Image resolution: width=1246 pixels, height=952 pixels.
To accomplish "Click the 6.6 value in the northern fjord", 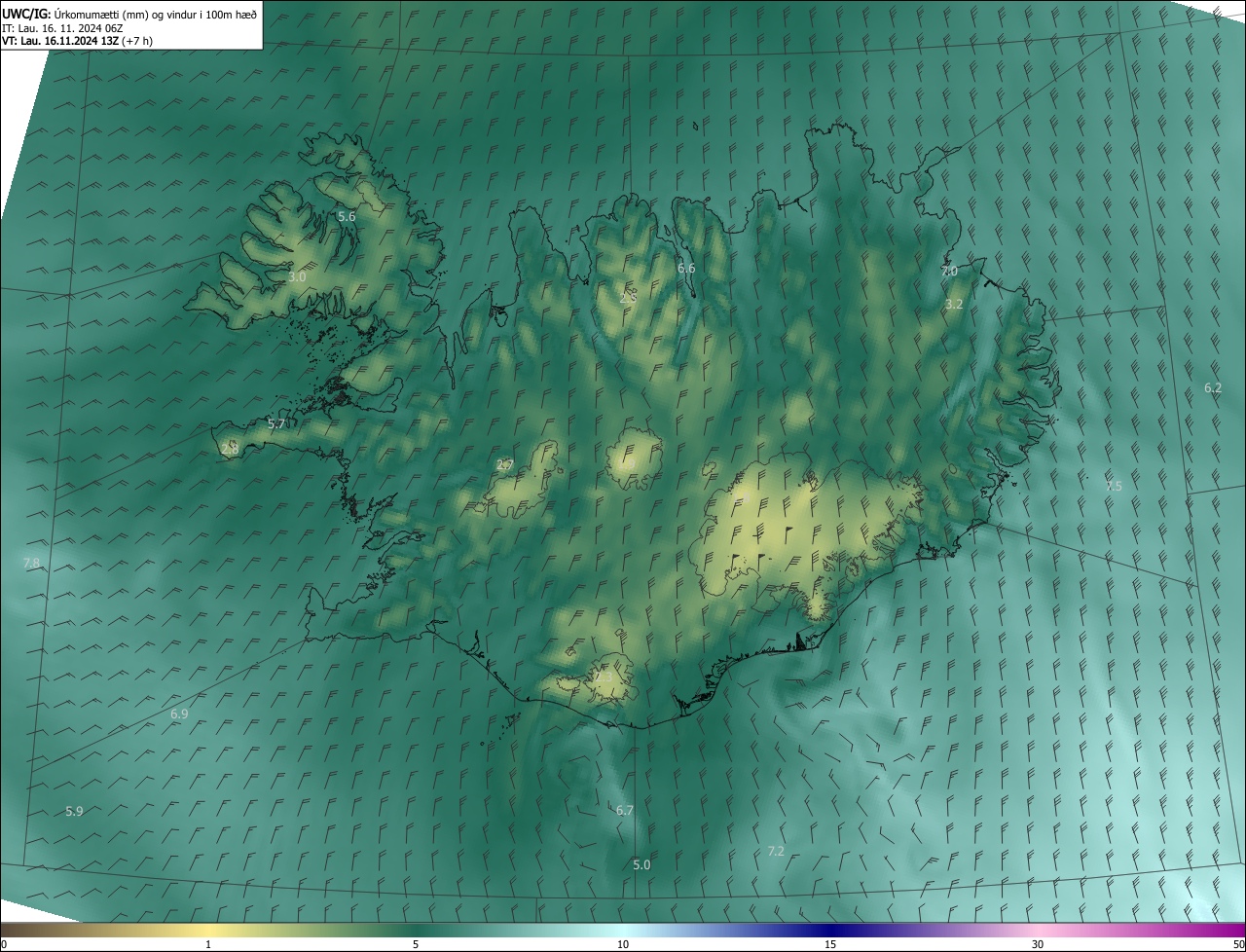I will (x=686, y=269).
